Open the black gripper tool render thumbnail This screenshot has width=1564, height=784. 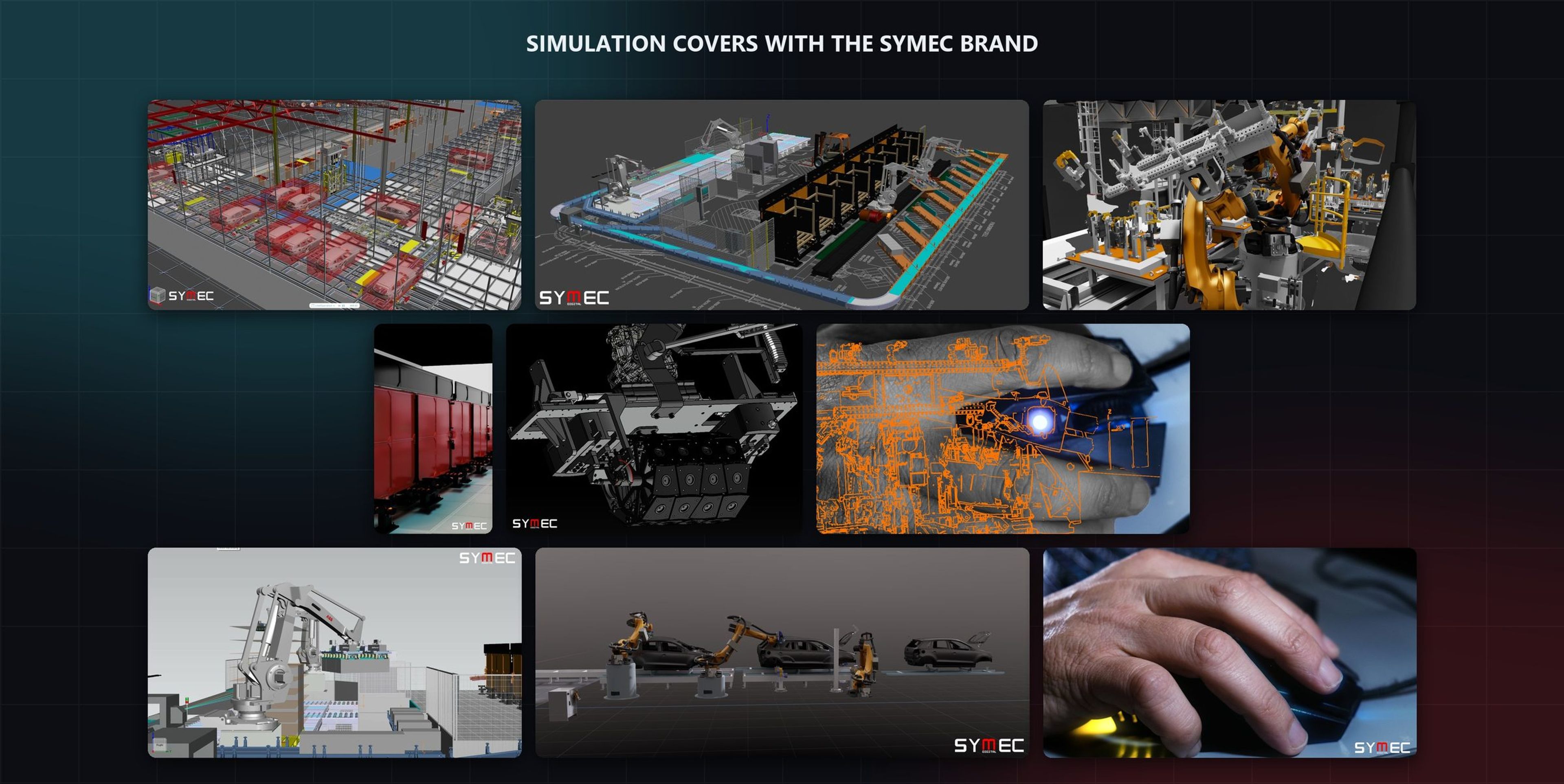(x=655, y=429)
